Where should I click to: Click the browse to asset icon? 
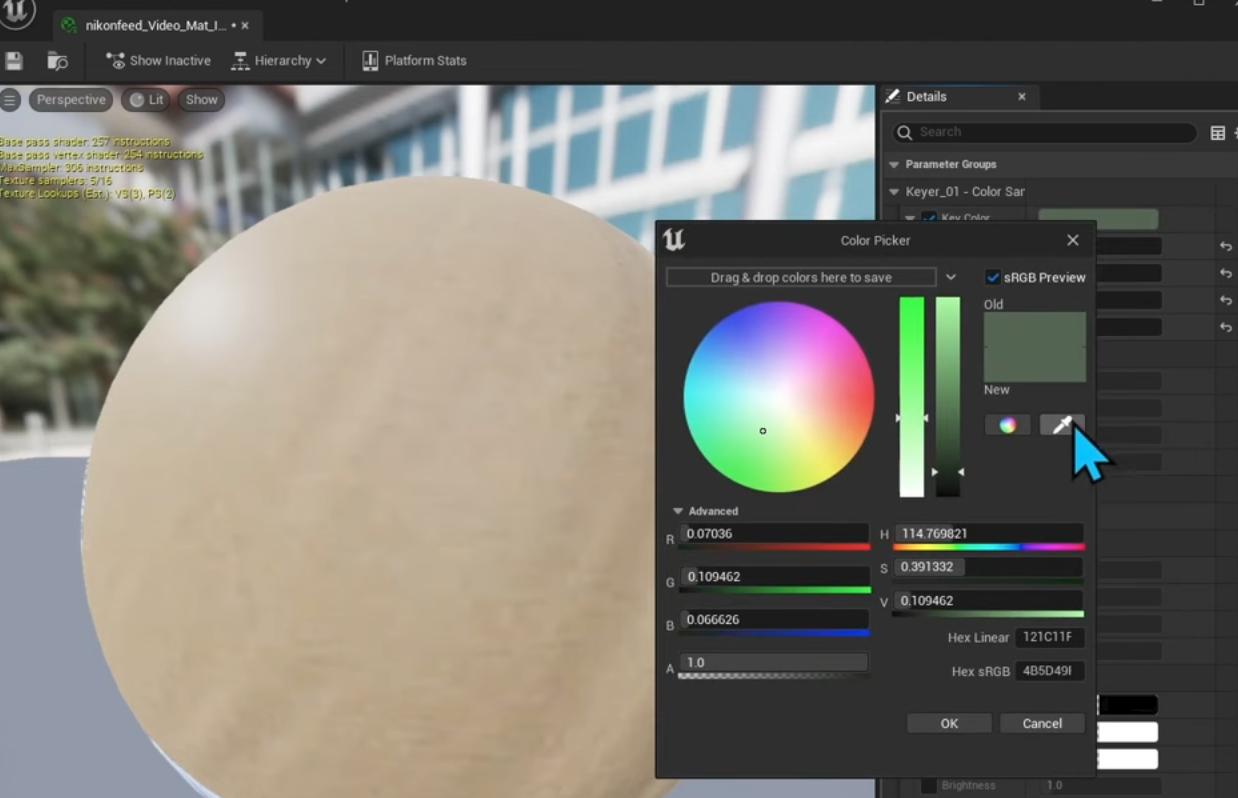click(57, 61)
